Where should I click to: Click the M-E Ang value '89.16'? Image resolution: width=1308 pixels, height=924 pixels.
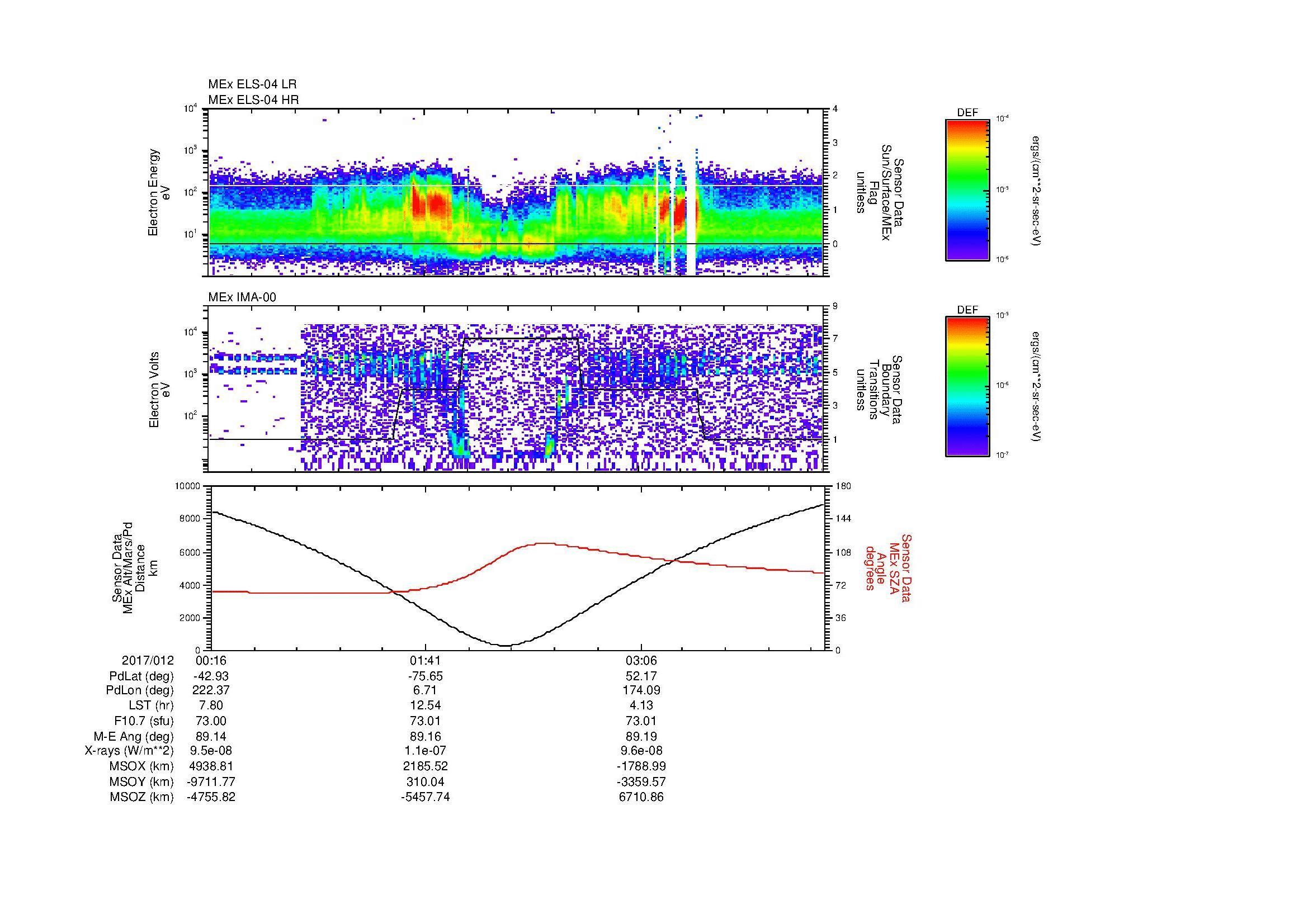pos(425,736)
